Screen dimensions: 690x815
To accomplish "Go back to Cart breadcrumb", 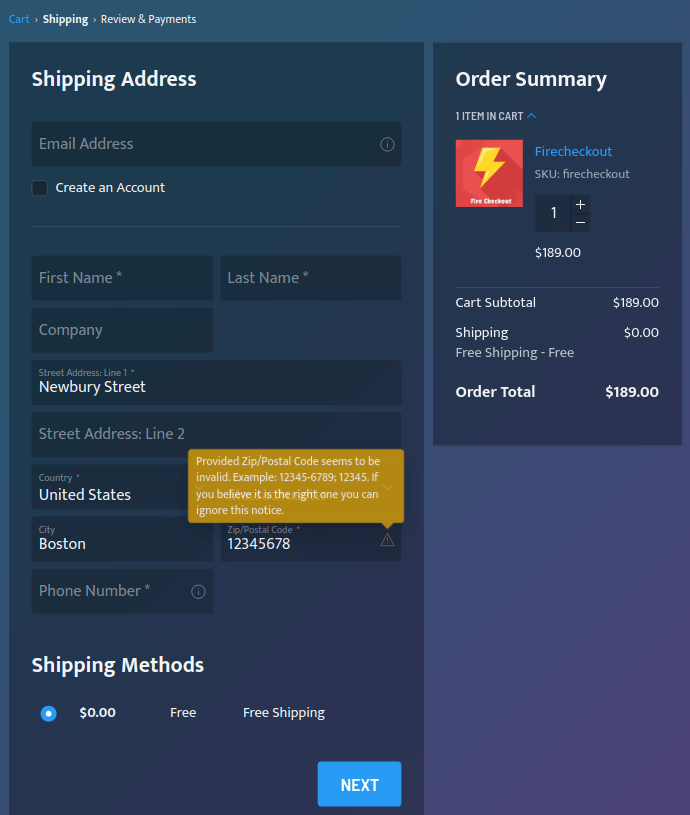I will pos(19,19).
